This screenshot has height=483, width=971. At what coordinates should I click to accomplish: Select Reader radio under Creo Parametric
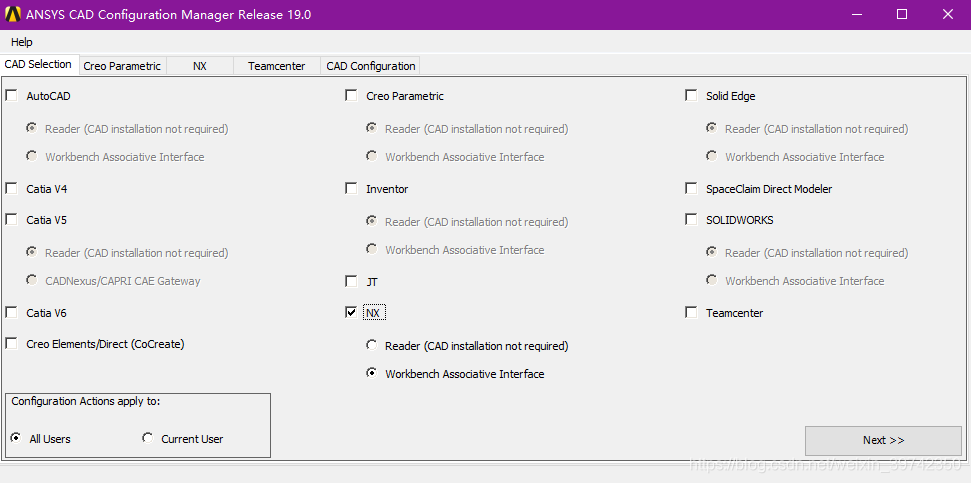point(372,128)
